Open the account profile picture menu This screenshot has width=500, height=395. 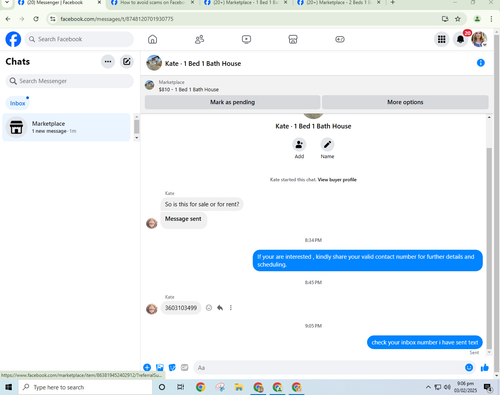pos(479,39)
